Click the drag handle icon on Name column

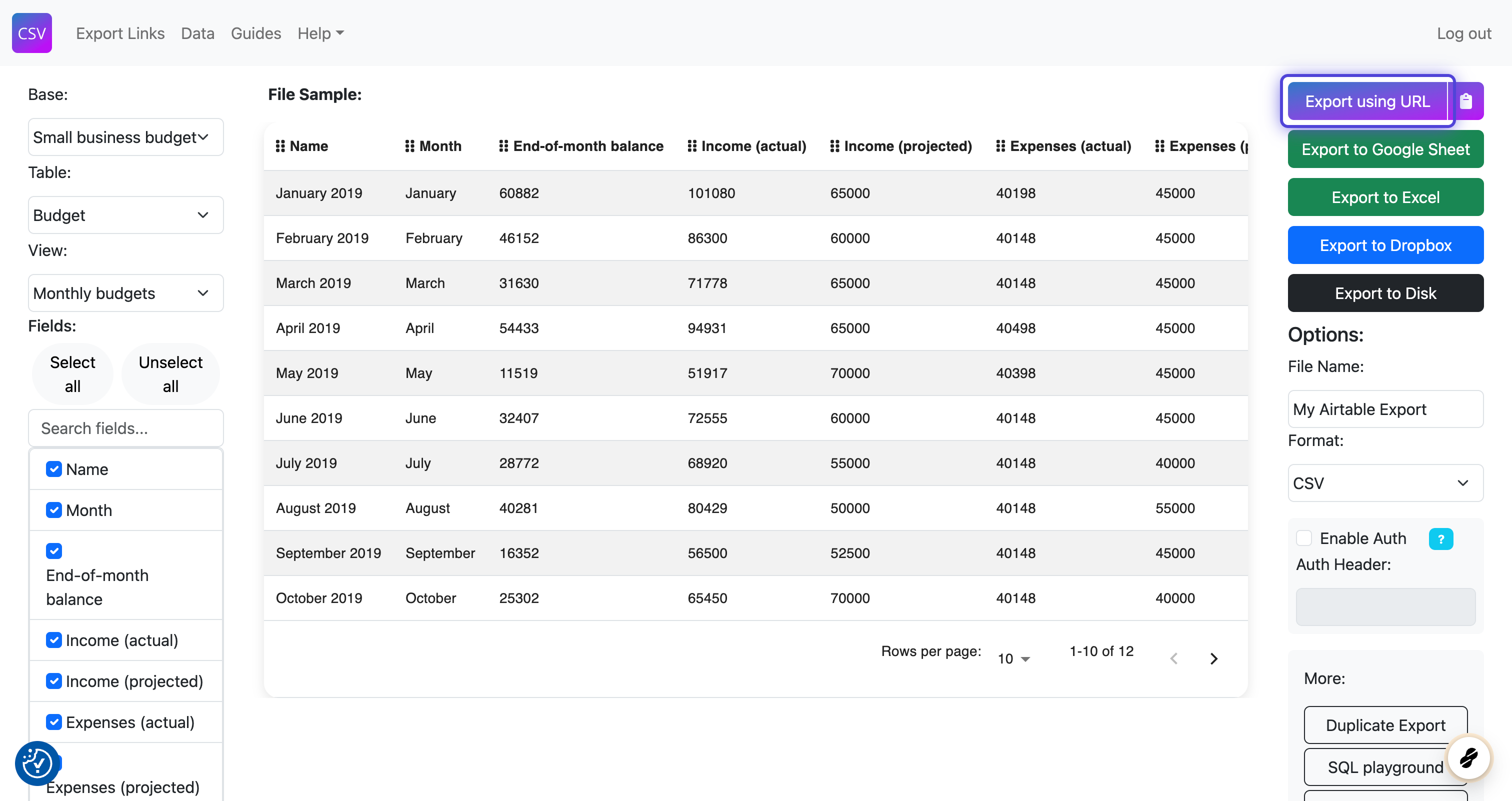point(280,146)
